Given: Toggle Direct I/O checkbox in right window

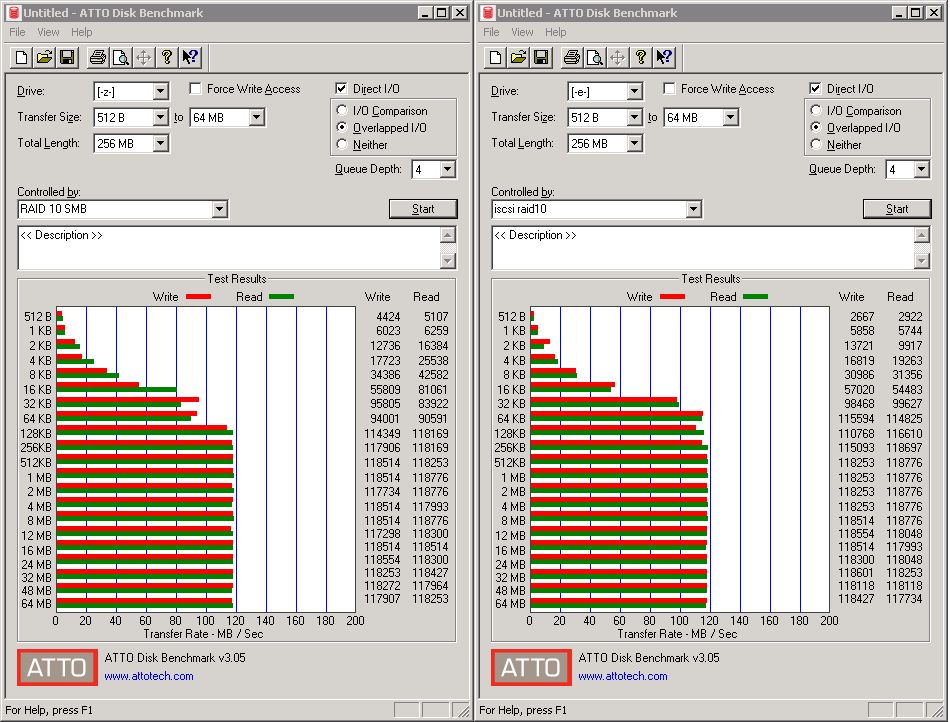Looking at the screenshot, I should pyautogui.click(x=815, y=89).
